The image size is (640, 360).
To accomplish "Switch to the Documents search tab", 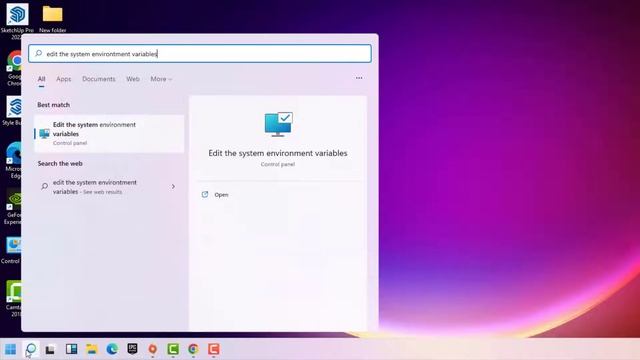I will coord(99,79).
